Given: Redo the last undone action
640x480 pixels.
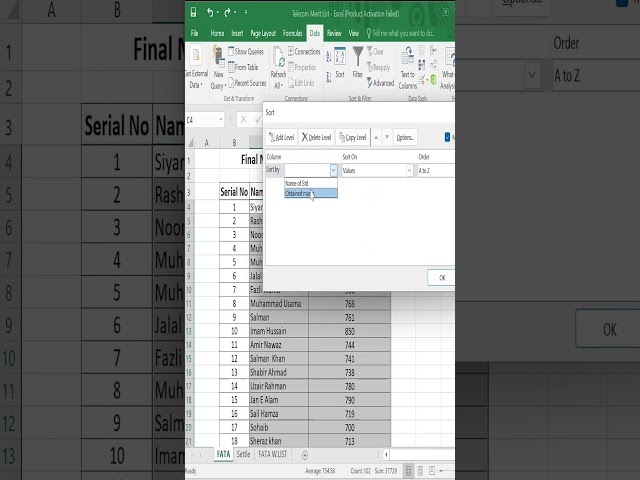Looking at the screenshot, I should click(227, 13).
